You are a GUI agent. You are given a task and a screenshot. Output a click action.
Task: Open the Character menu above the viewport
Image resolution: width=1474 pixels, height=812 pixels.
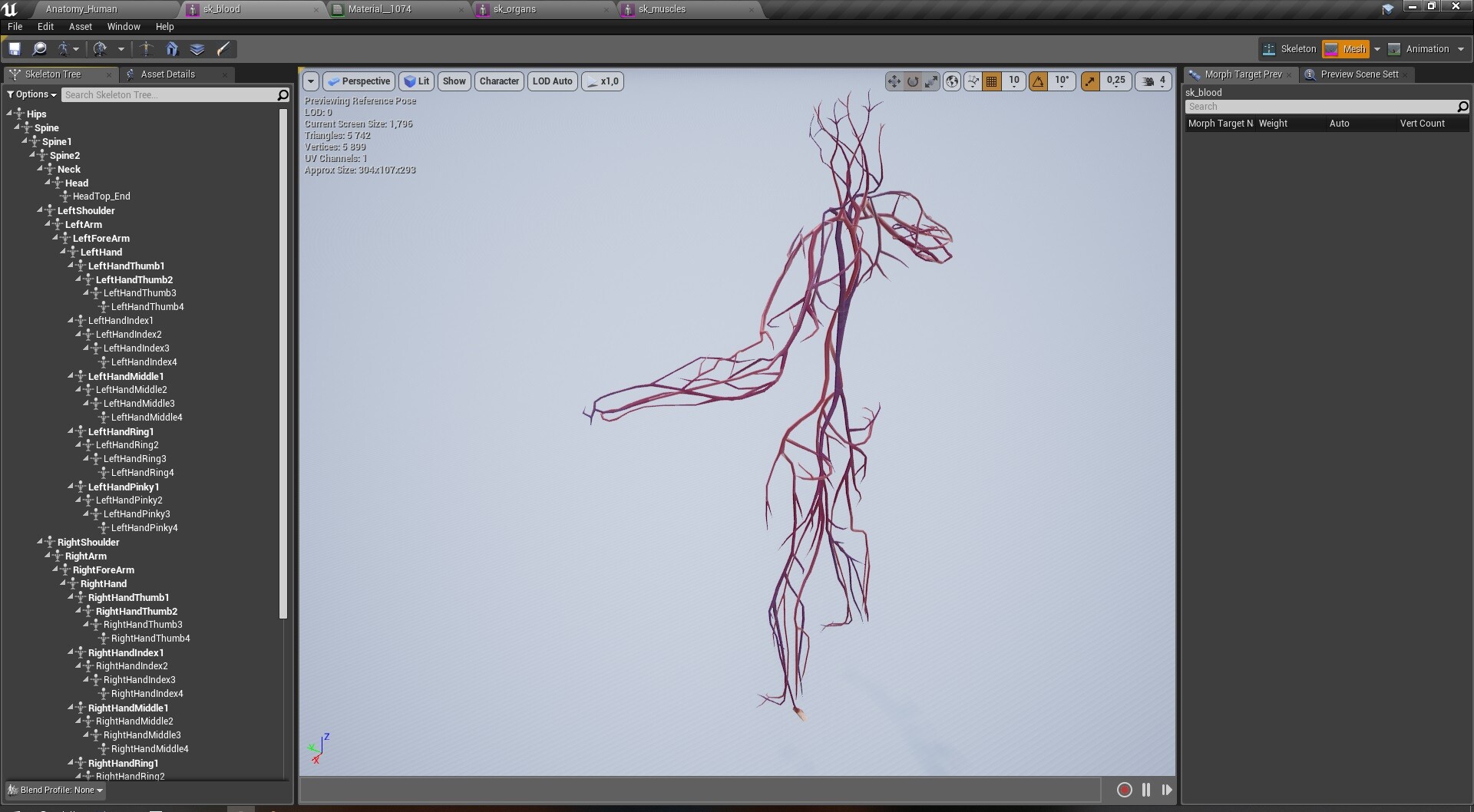(499, 81)
